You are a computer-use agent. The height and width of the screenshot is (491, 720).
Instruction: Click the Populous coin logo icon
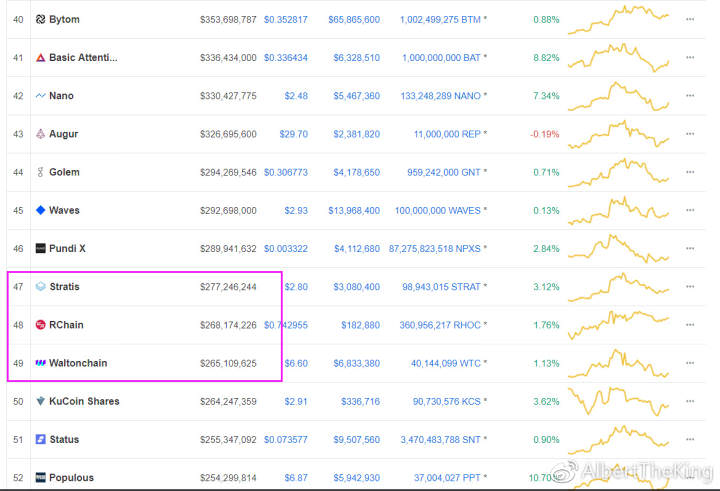40,478
